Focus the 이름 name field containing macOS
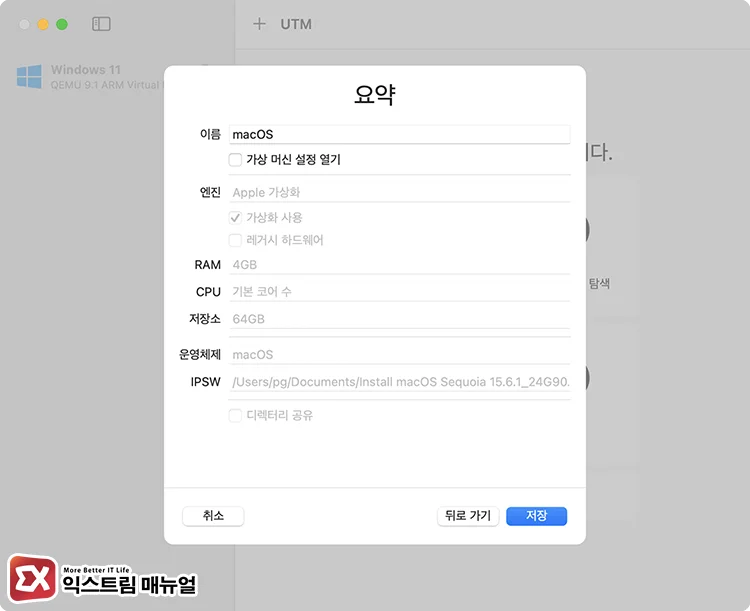750x611 pixels. 399,134
